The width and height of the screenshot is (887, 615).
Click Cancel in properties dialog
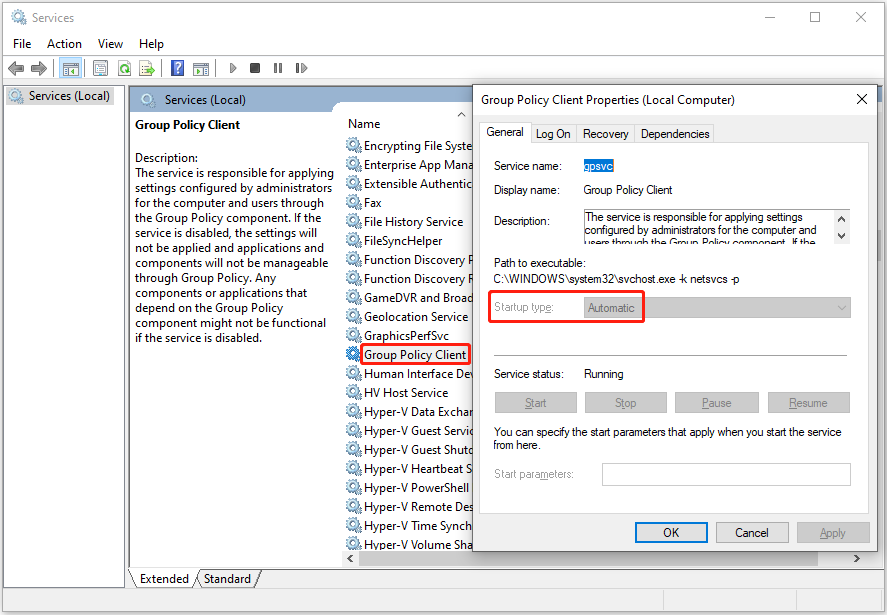click(x=752, y=532)
